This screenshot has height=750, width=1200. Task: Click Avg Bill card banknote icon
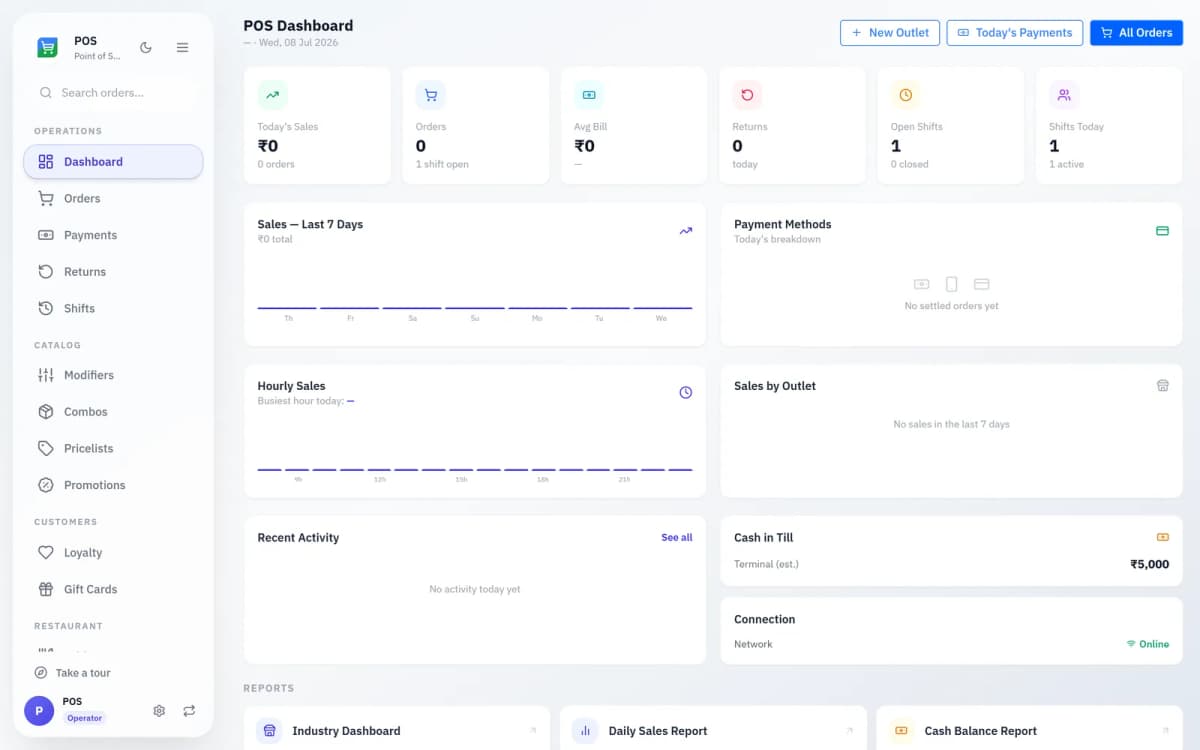click(589, 95)
